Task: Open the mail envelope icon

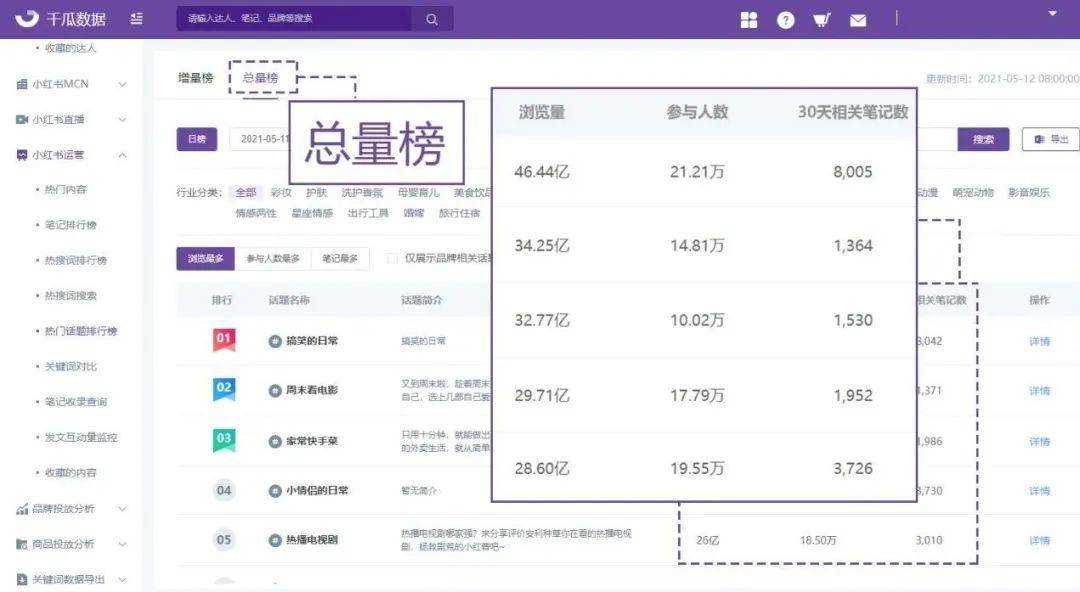Action: click(858, 21)
